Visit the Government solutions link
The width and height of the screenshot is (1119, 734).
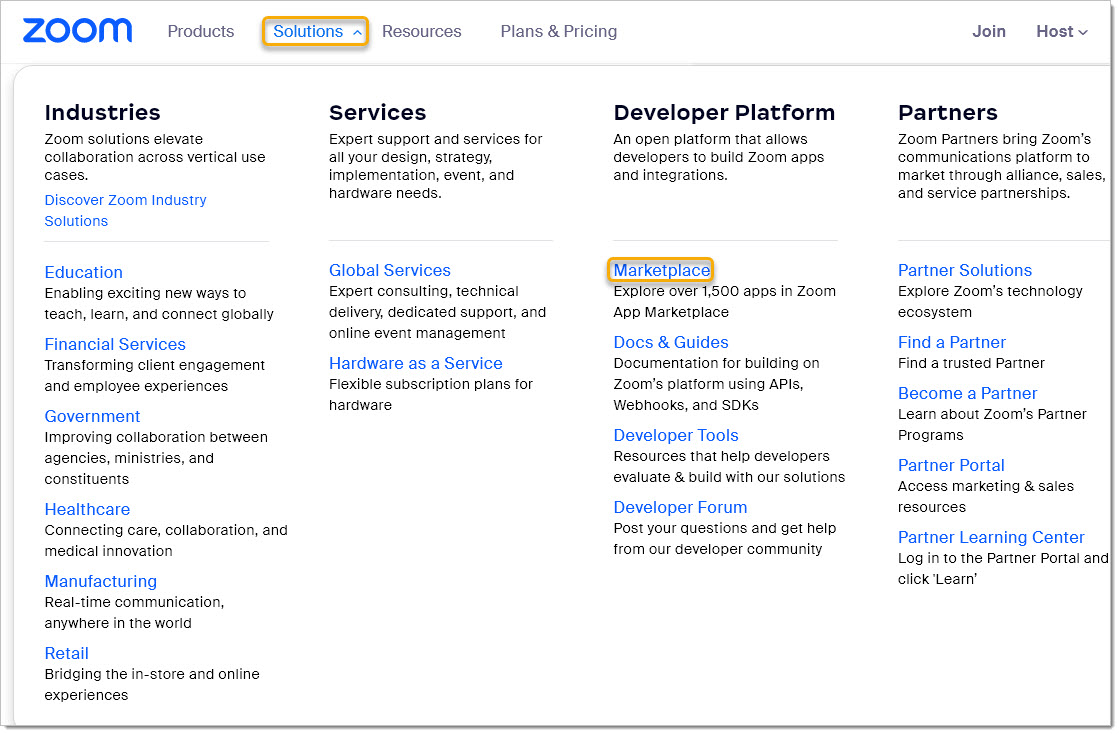92,416
